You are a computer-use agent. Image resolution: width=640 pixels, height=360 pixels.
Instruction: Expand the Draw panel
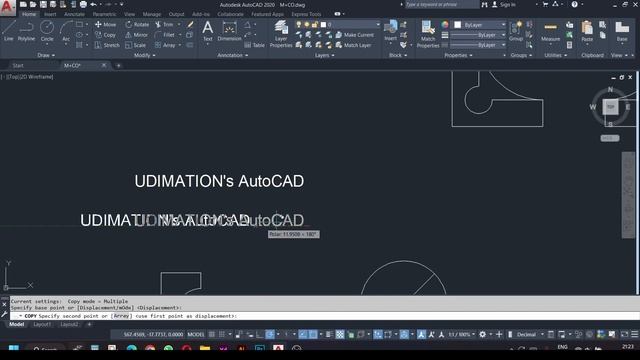coord(46,55)
